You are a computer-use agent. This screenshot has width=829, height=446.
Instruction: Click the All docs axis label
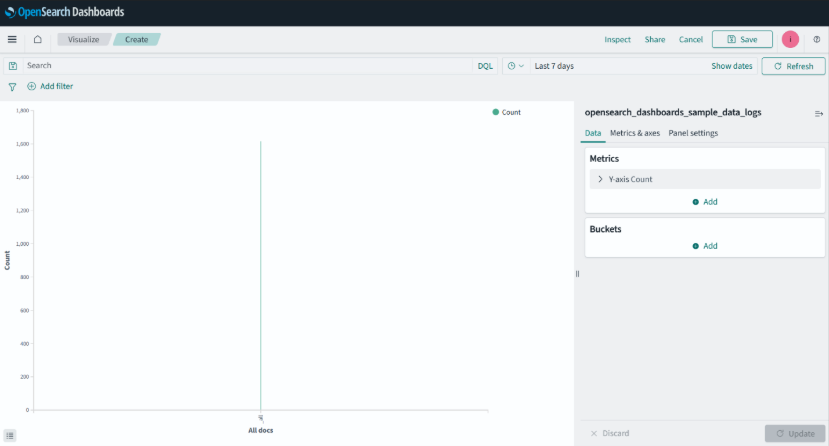pos(261,431)
